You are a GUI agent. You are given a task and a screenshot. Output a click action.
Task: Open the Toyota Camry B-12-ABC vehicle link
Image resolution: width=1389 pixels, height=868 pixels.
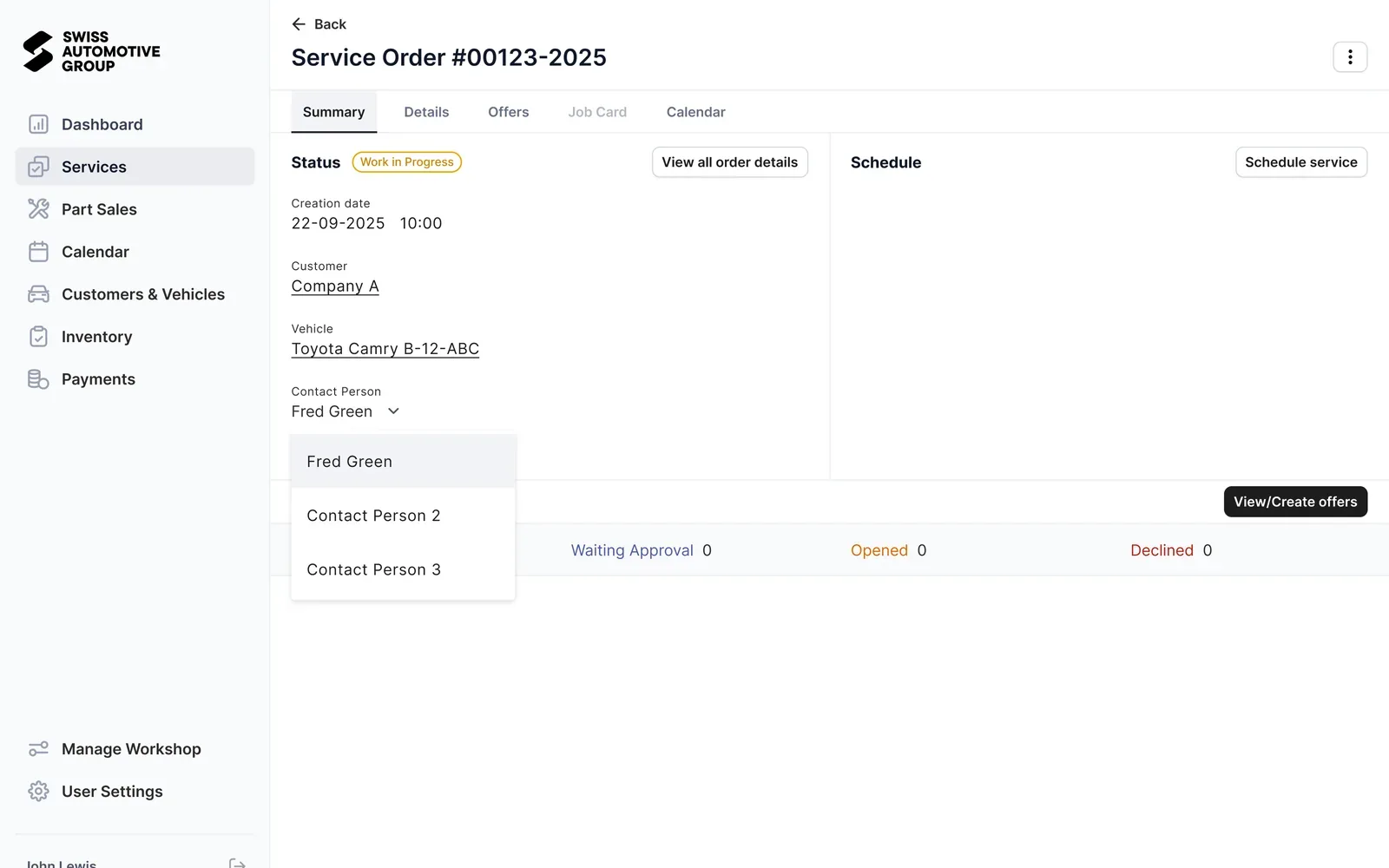[385, 349]
